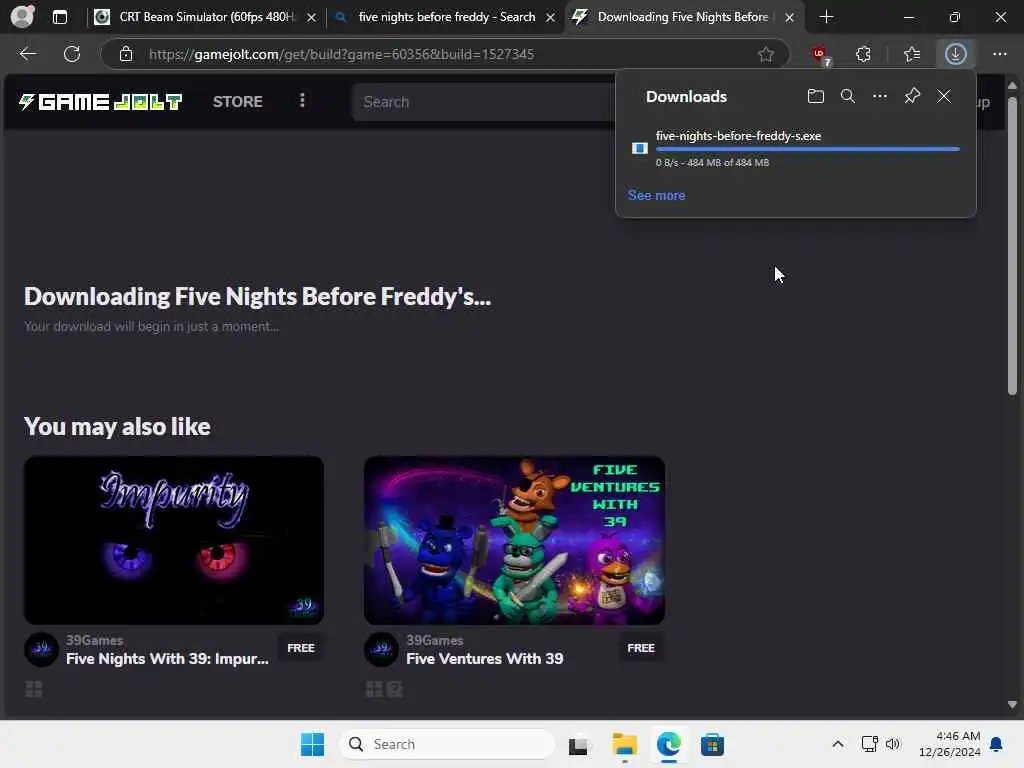Click the gamejolt.com address bar URL
Viewport: 1024px width, 768px height.
341,54
